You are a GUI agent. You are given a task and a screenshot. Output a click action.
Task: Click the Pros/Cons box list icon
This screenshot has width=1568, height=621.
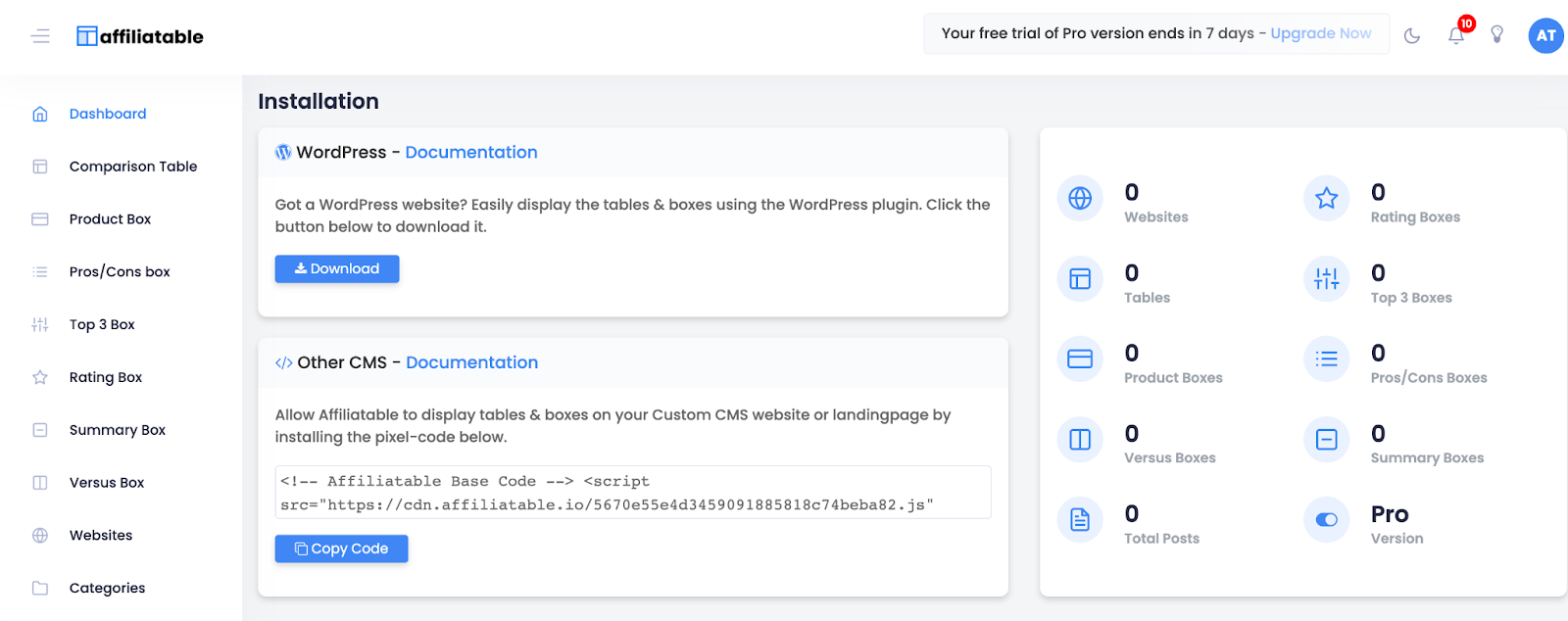(40, 272)
